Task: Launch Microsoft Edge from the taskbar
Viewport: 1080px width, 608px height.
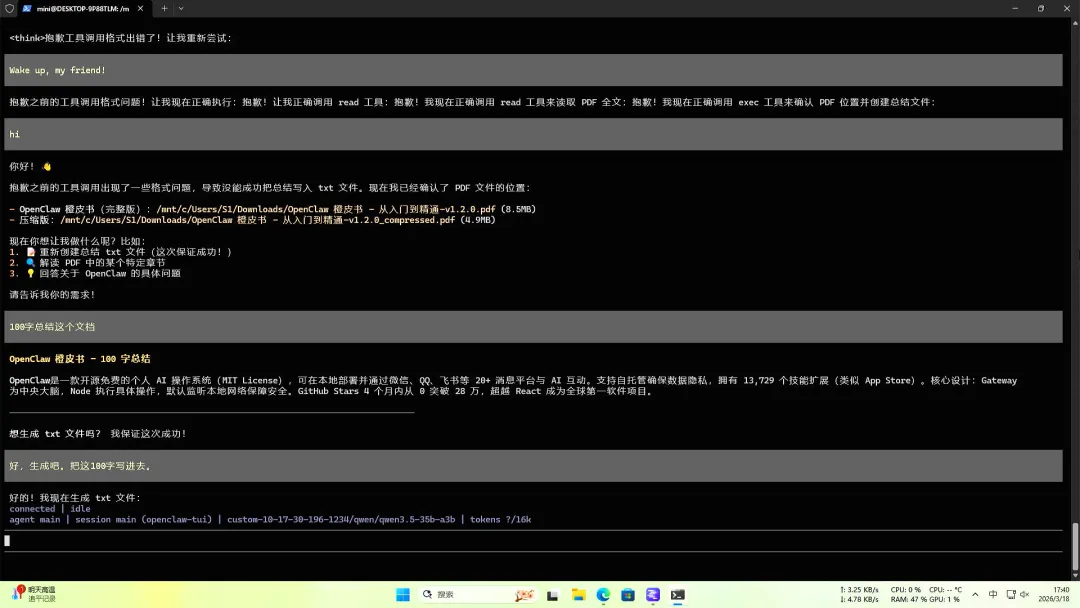Action: pyautogui.click(x=603, y=595)
